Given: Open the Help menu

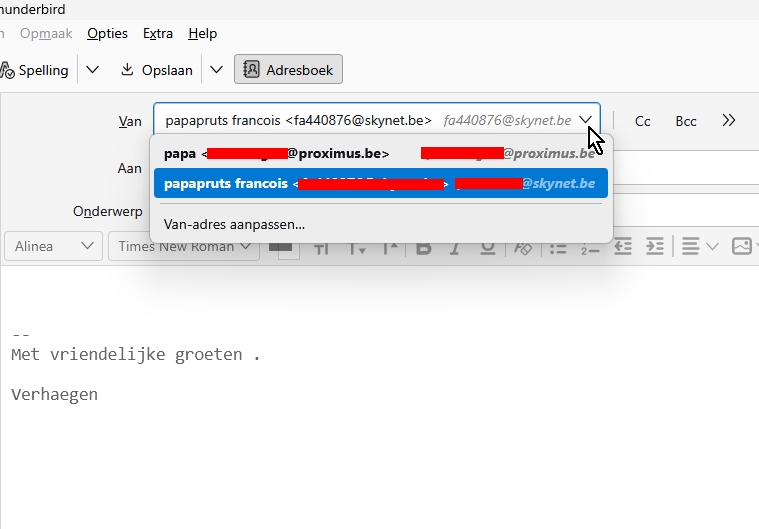Looking at the screenshot, I should 203,33.
